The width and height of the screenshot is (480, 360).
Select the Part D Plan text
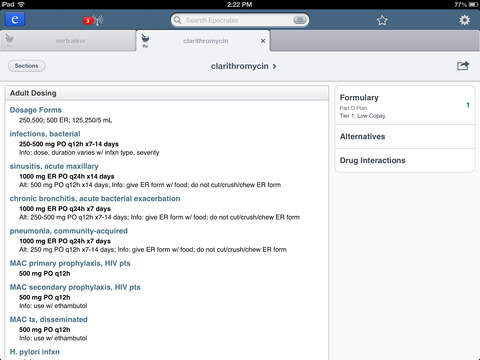coord(353,108)
